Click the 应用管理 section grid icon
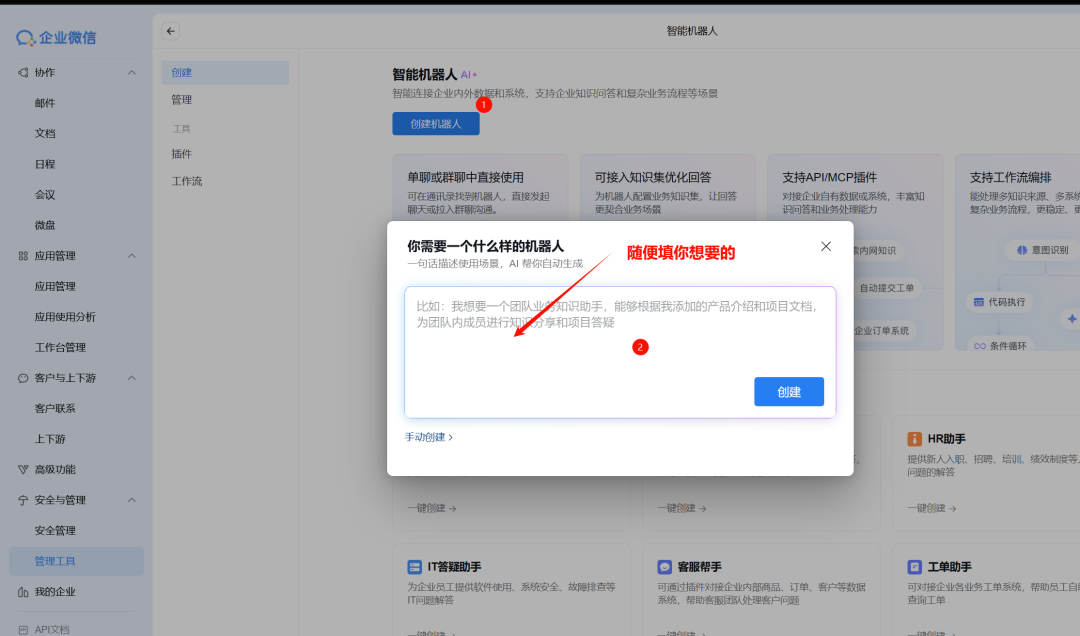Image resolution: width=1080 pixels, height=636 pixels. (x=23, y=256)
